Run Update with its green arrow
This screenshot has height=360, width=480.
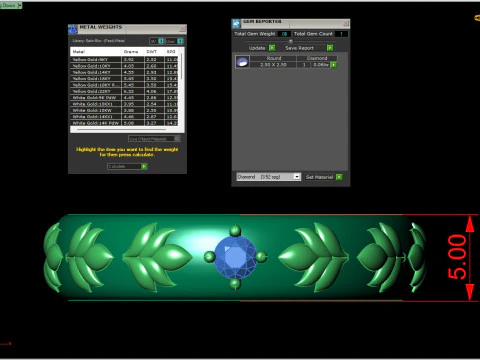click(x=272, y=48)
